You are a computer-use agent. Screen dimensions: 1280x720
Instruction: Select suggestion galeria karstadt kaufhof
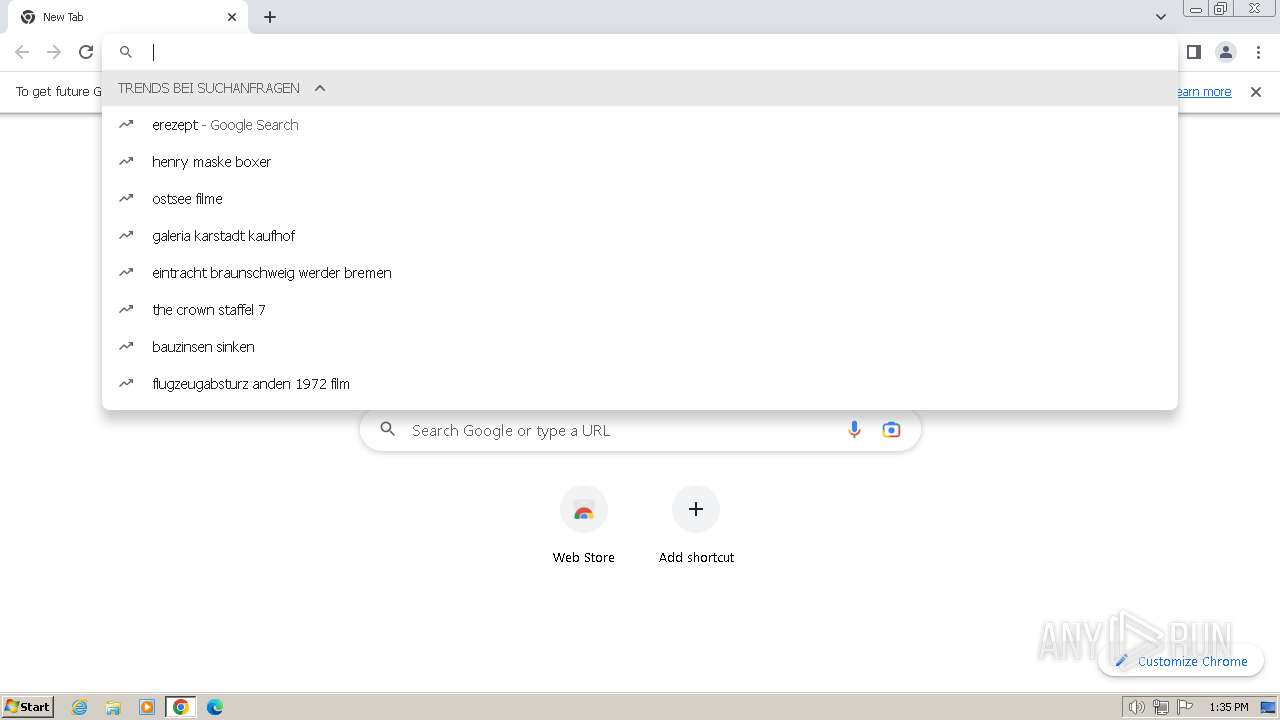[640, 236]
